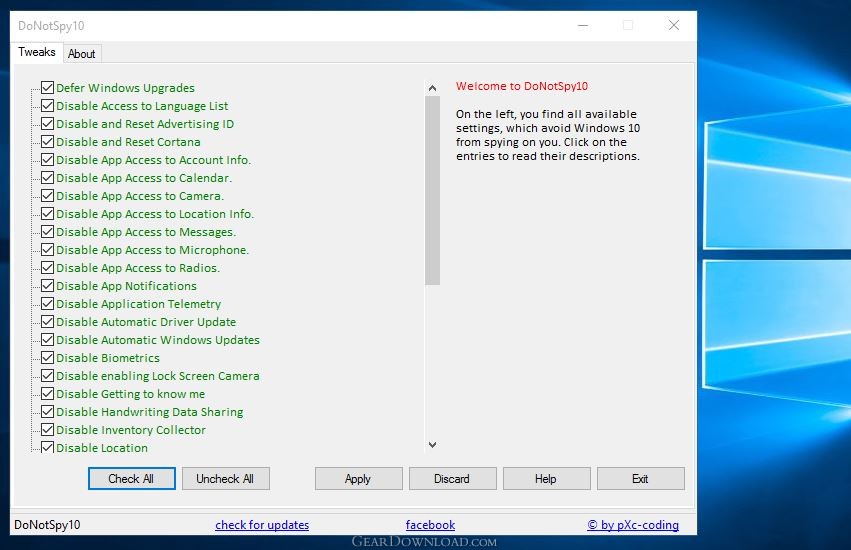Uncheck Disable Handwriting Data Sharing checkbox

pos(48,411)
